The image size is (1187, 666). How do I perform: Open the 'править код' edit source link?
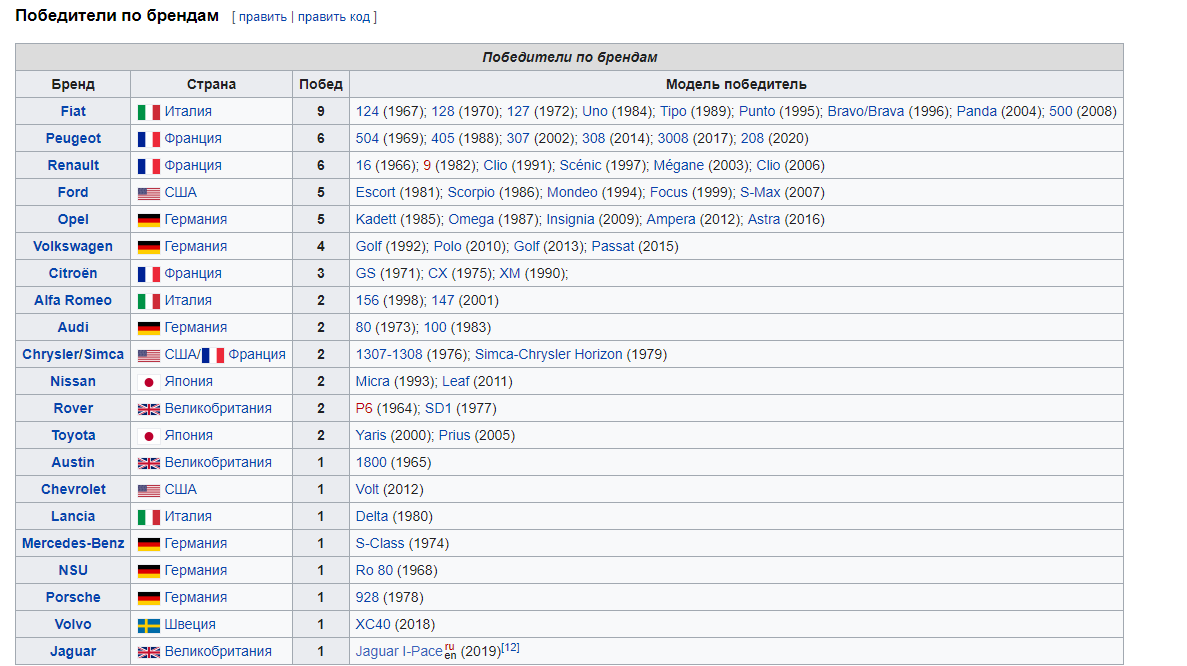point(334,17)
